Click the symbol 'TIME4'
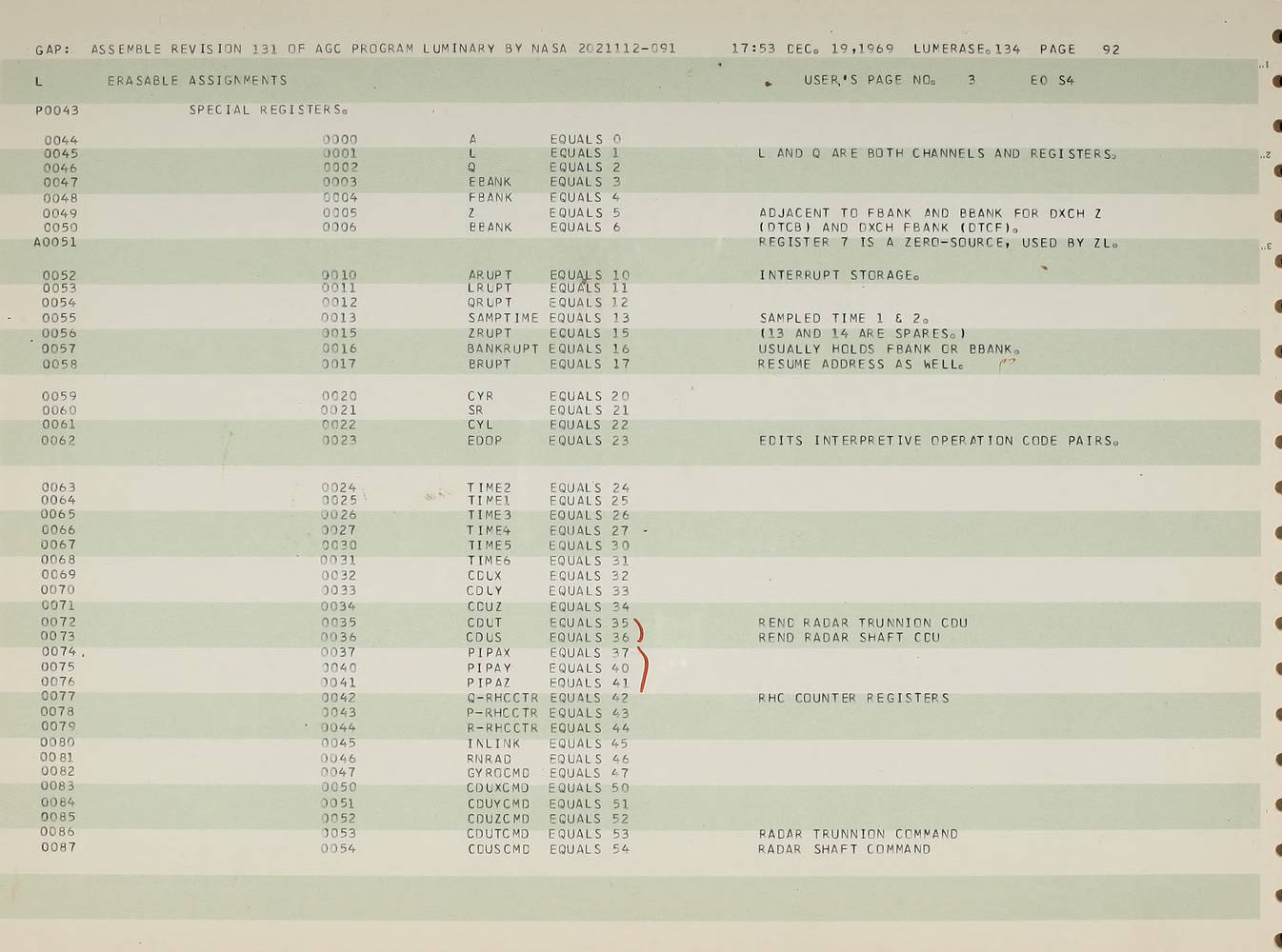 490,530
